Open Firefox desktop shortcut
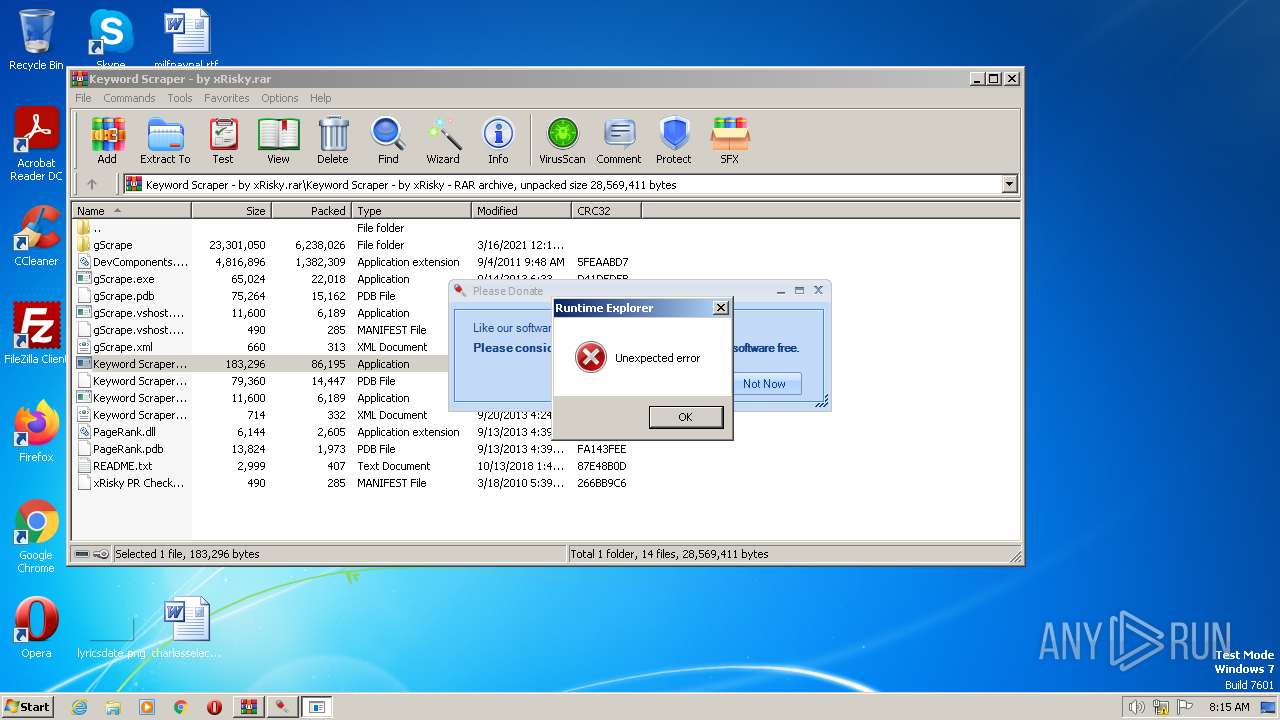1280x720 pixels. click(x=36, y=432)
